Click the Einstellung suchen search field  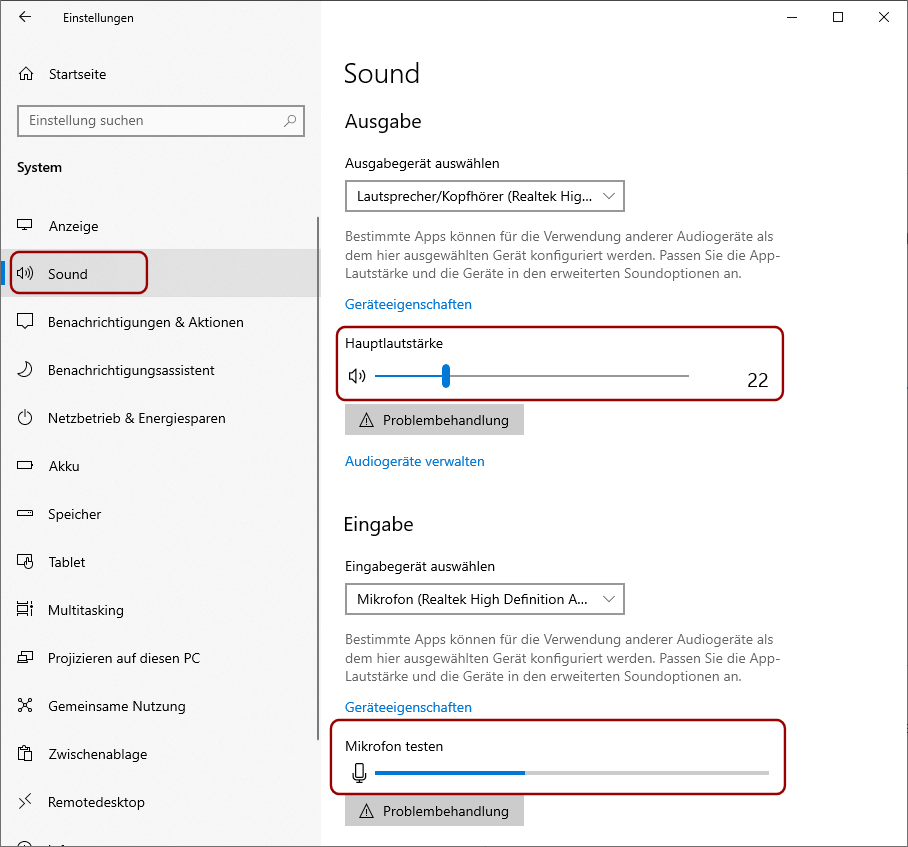point(161,121)
